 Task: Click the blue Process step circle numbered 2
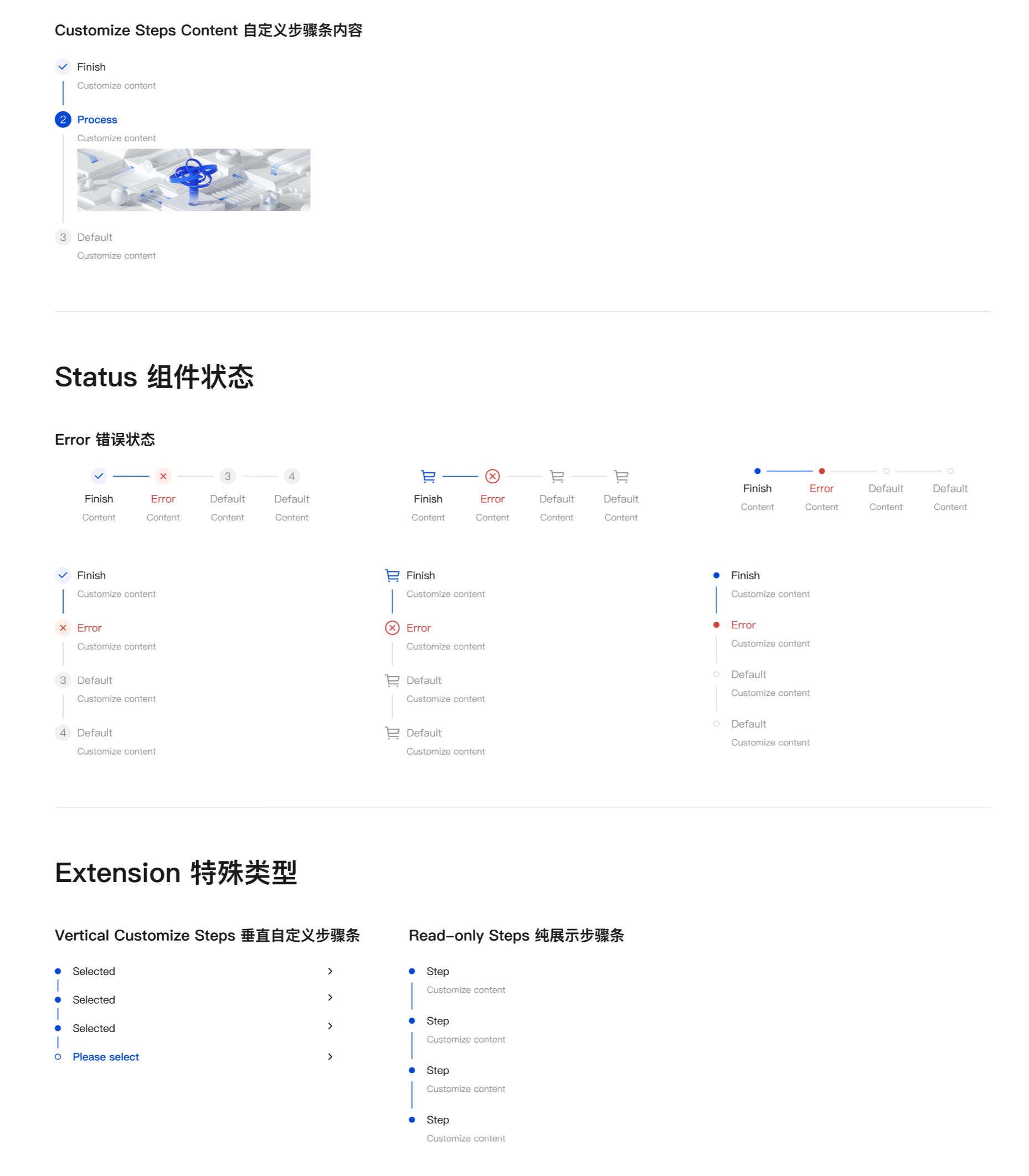(63, 120)
